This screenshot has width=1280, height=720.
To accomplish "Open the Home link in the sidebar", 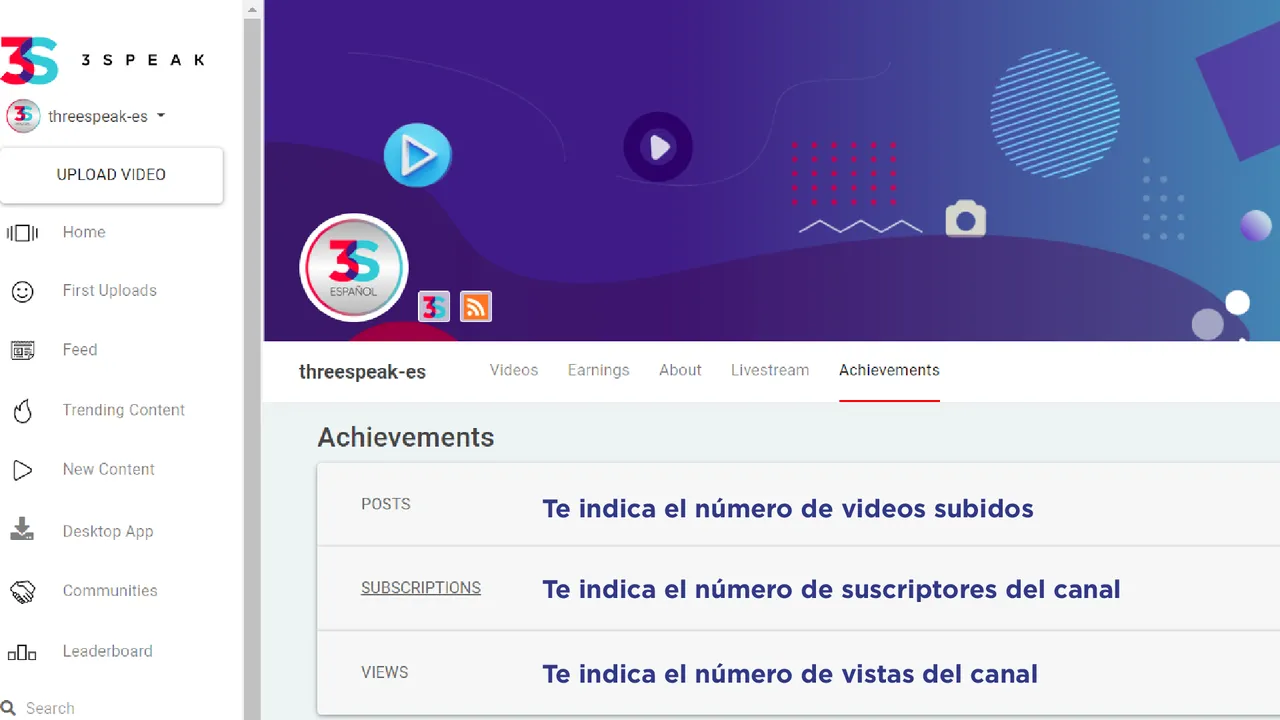I will [x=84, y=232].
